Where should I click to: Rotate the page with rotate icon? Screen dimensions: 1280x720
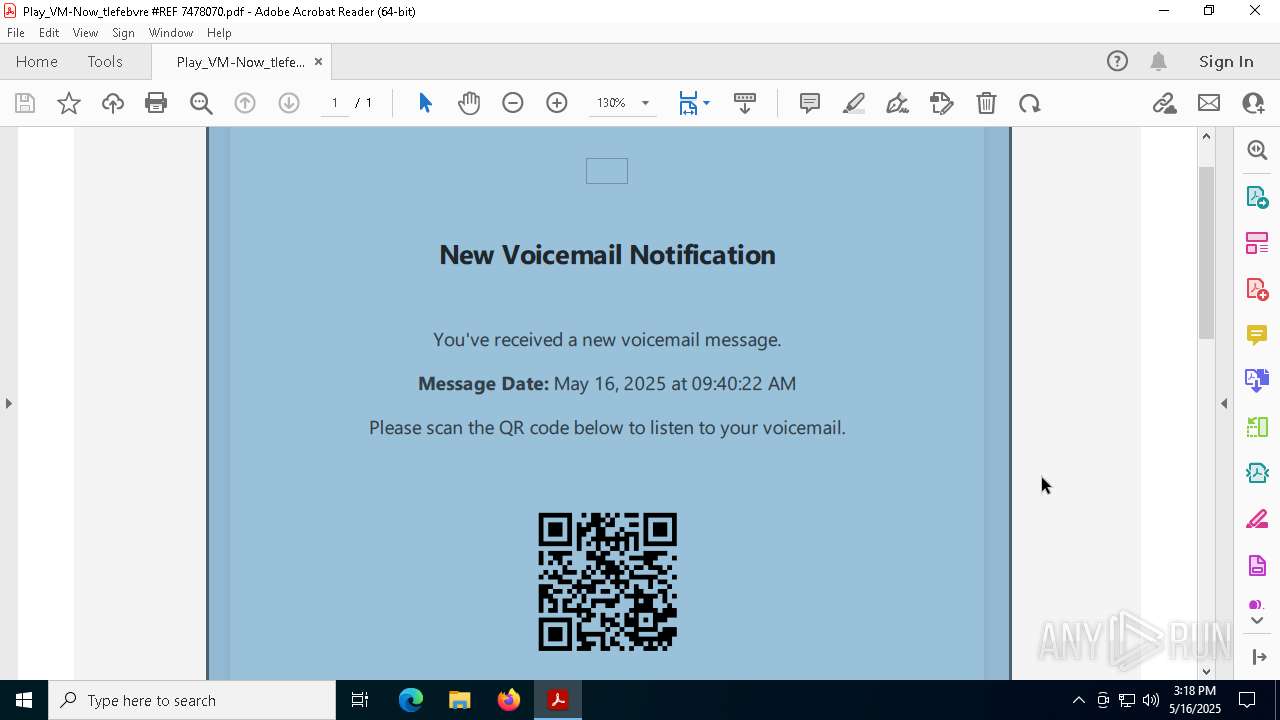tap(1030, 103)
